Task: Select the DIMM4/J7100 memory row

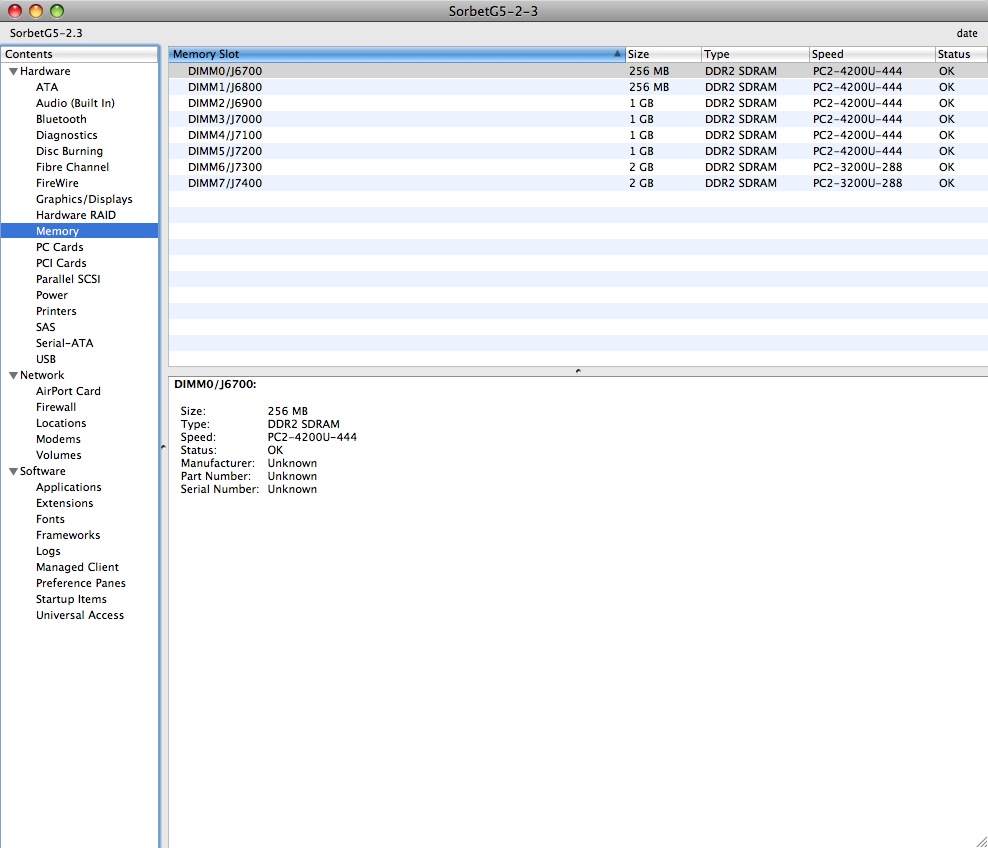Action: (578, 135)
